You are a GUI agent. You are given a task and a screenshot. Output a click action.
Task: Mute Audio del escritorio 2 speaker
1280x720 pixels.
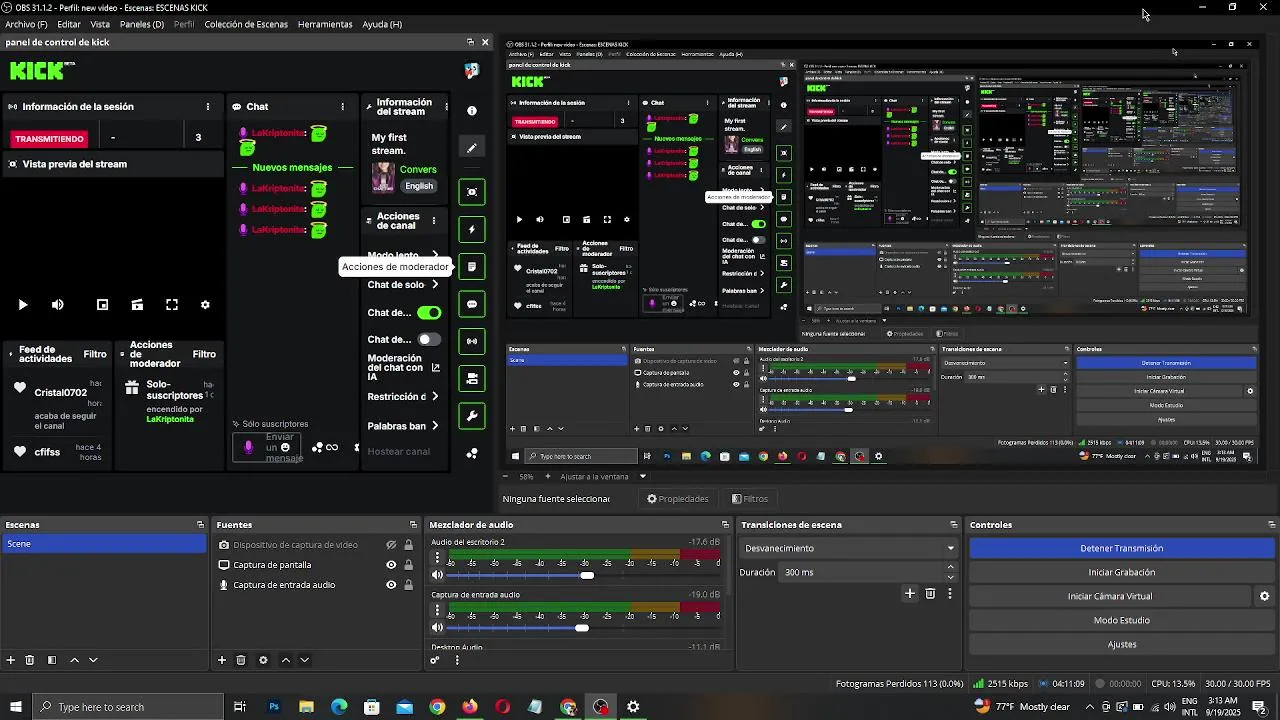coord(437,575)
